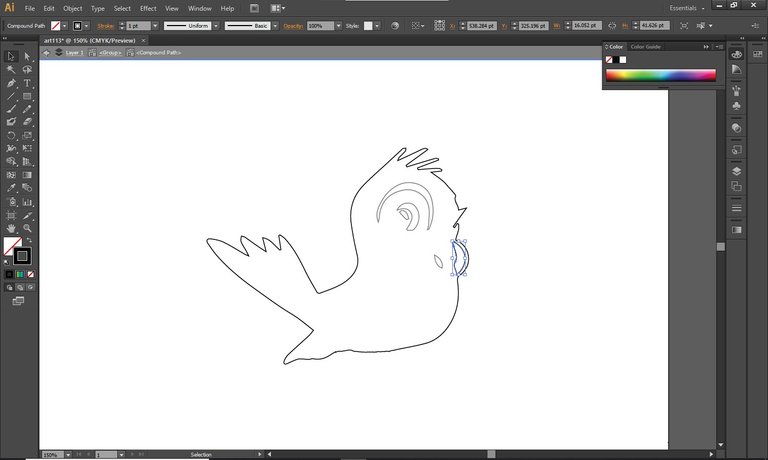Image resolution: width=768 pixels, height=460 pixels.
Task: Open the Effect menu
Action: 148,8
